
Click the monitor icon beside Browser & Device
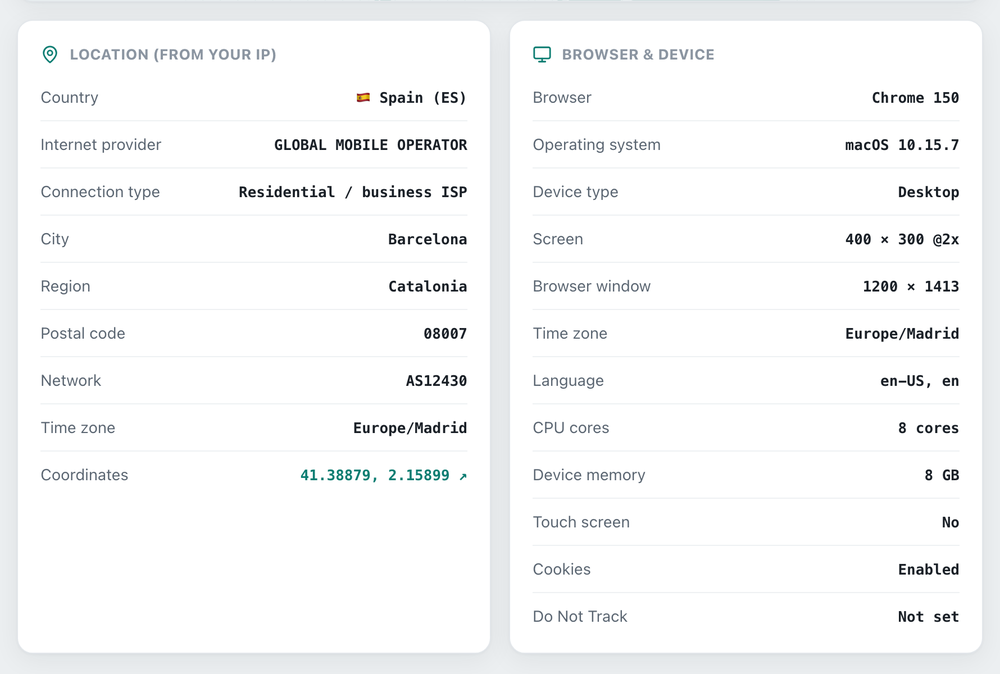pos(541,54)
